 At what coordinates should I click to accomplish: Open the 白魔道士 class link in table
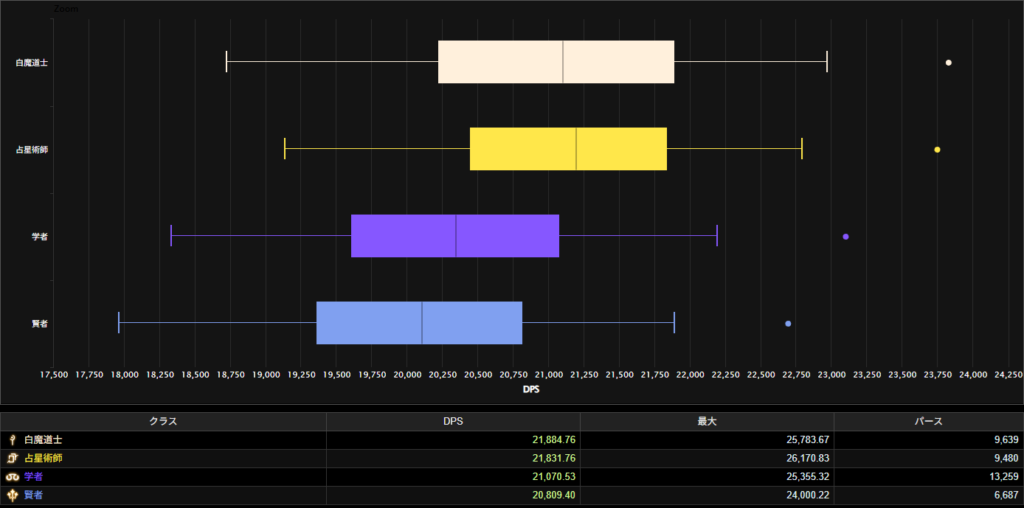(x=43, y=440)
